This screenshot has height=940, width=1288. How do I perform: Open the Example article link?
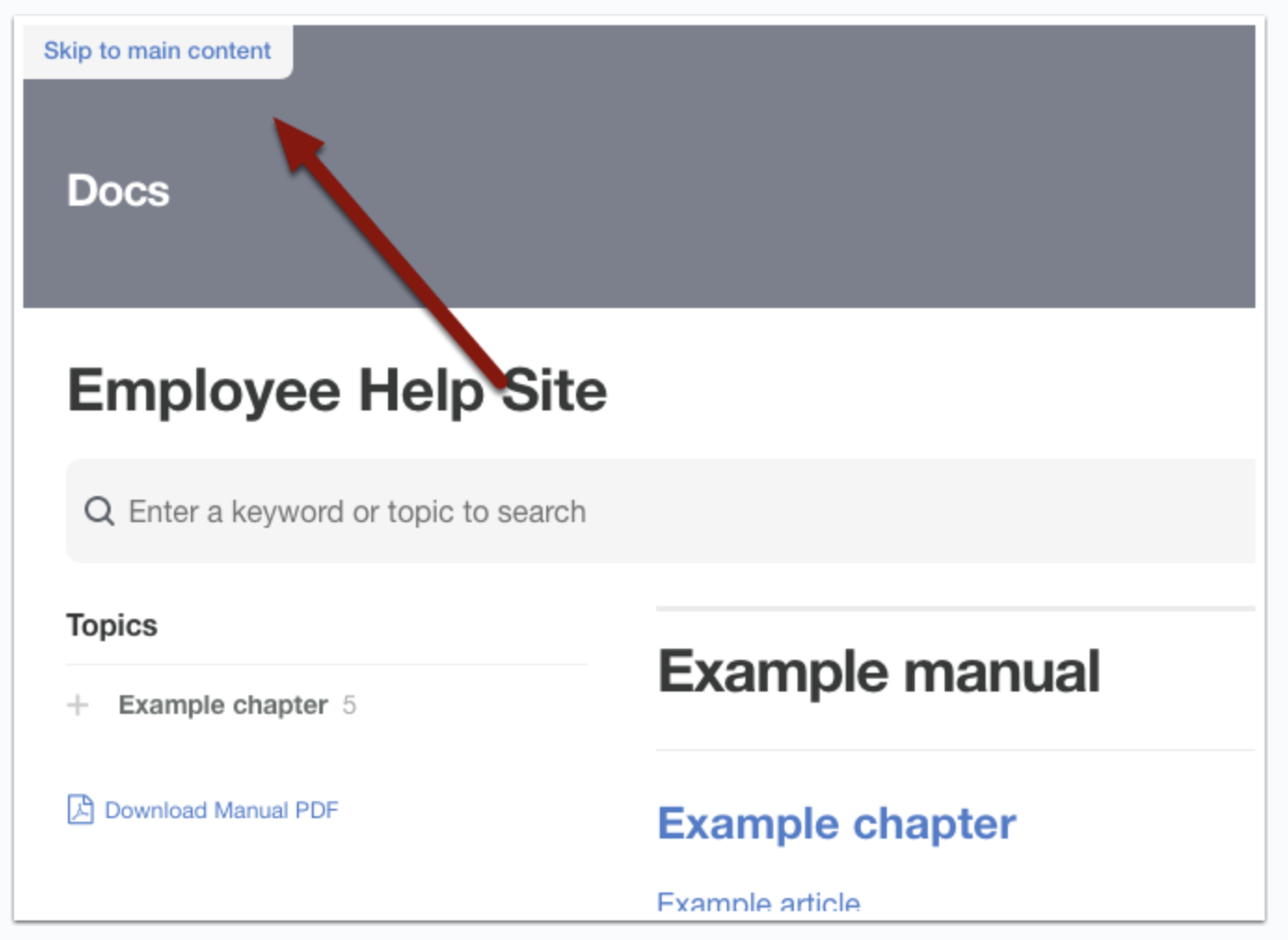pos(758,901)
